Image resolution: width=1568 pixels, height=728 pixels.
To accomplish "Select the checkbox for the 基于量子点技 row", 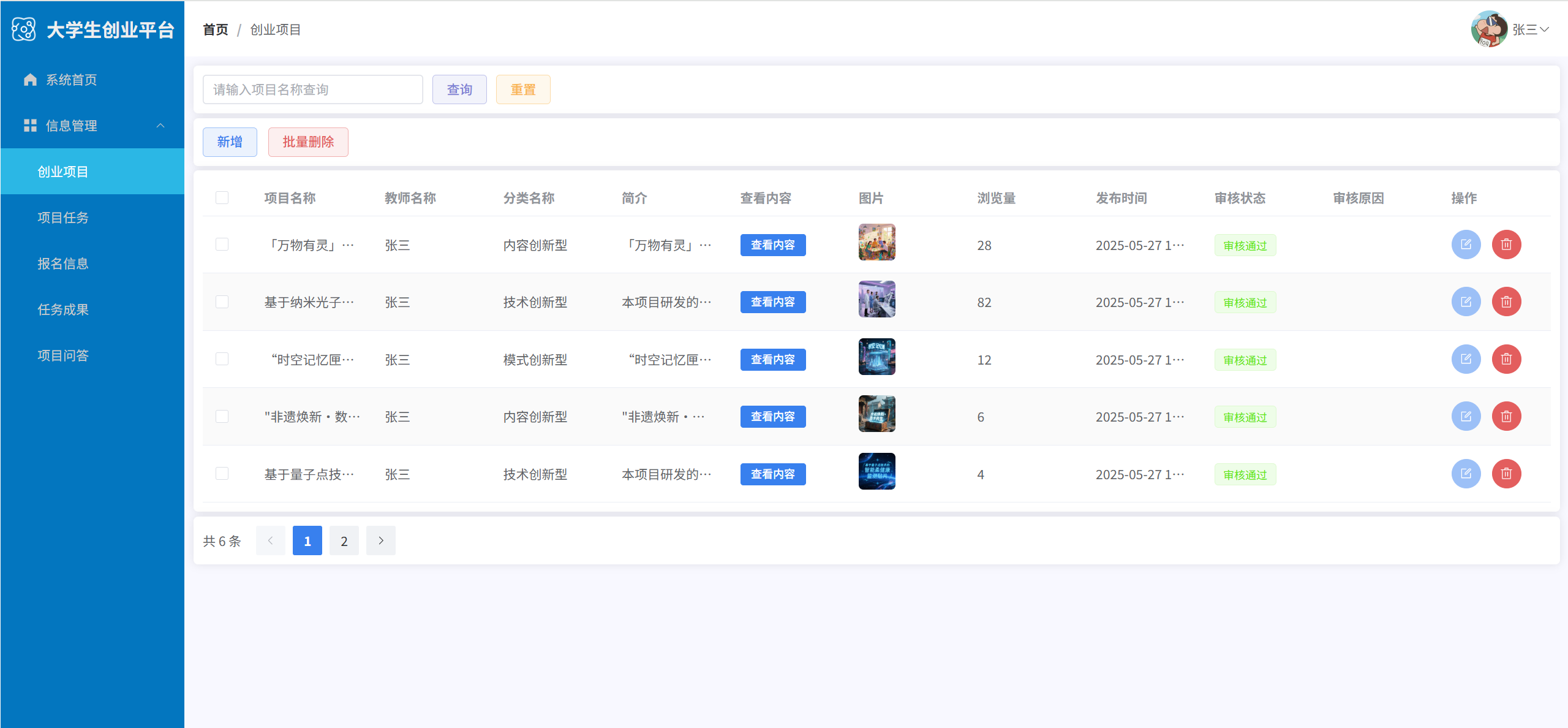I will [x=222, y=474].
